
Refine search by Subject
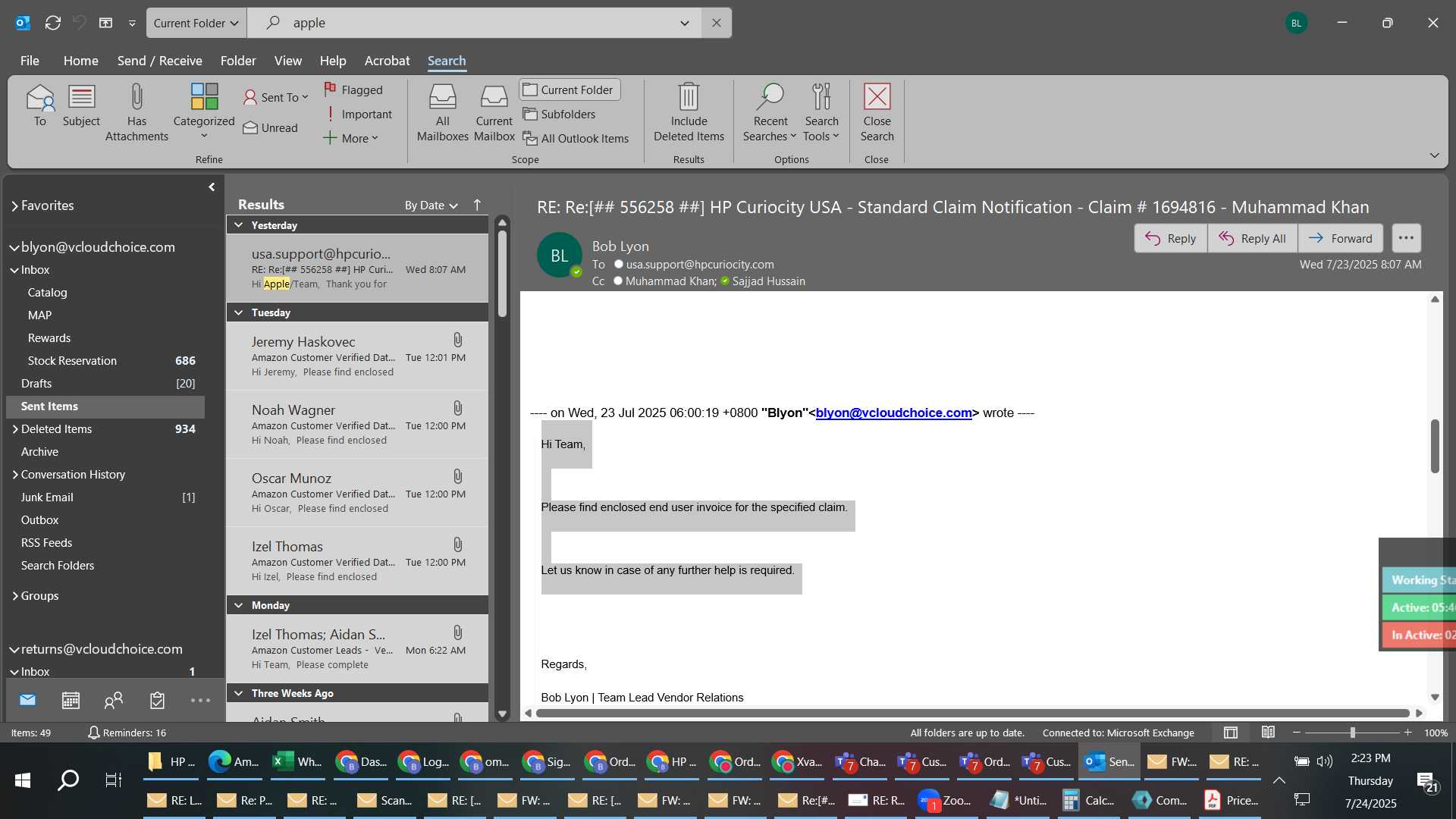(81, 105)
